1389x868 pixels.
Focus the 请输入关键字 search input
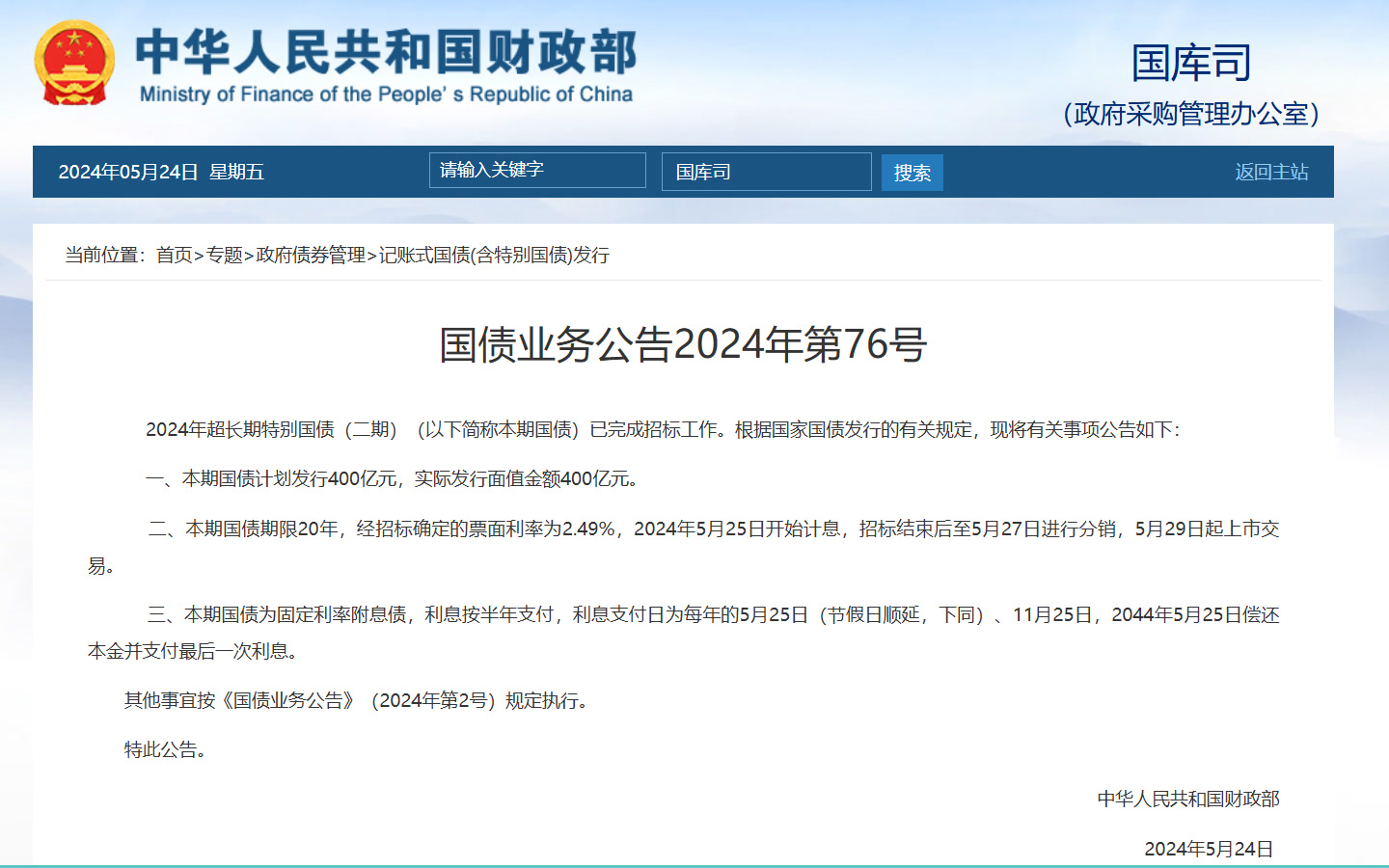(536, 171)
